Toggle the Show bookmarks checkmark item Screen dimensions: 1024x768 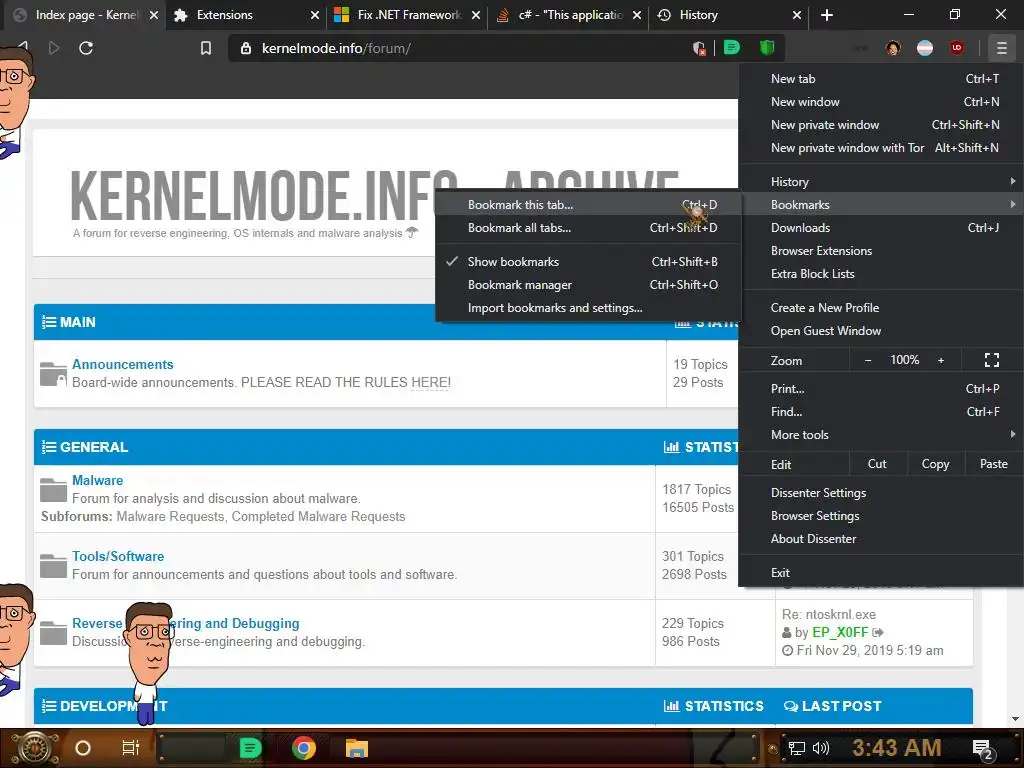click(588, 261)
